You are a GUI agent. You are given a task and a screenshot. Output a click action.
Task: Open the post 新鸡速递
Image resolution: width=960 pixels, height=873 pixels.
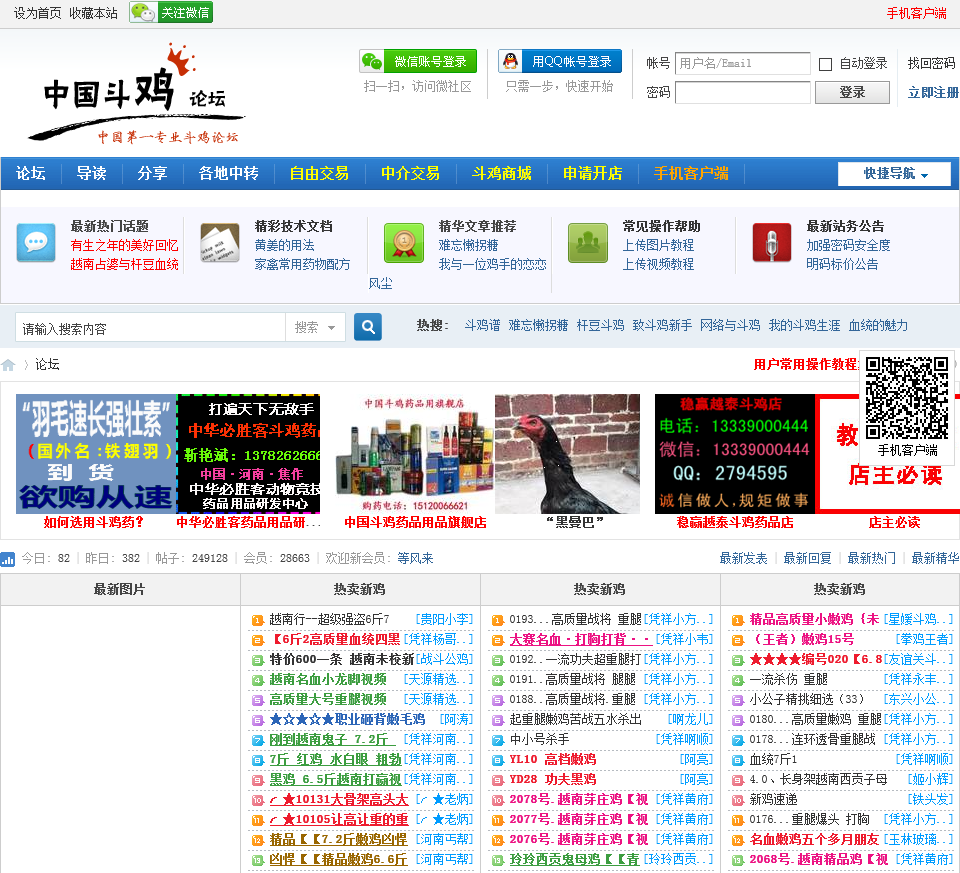pos(773,800)
